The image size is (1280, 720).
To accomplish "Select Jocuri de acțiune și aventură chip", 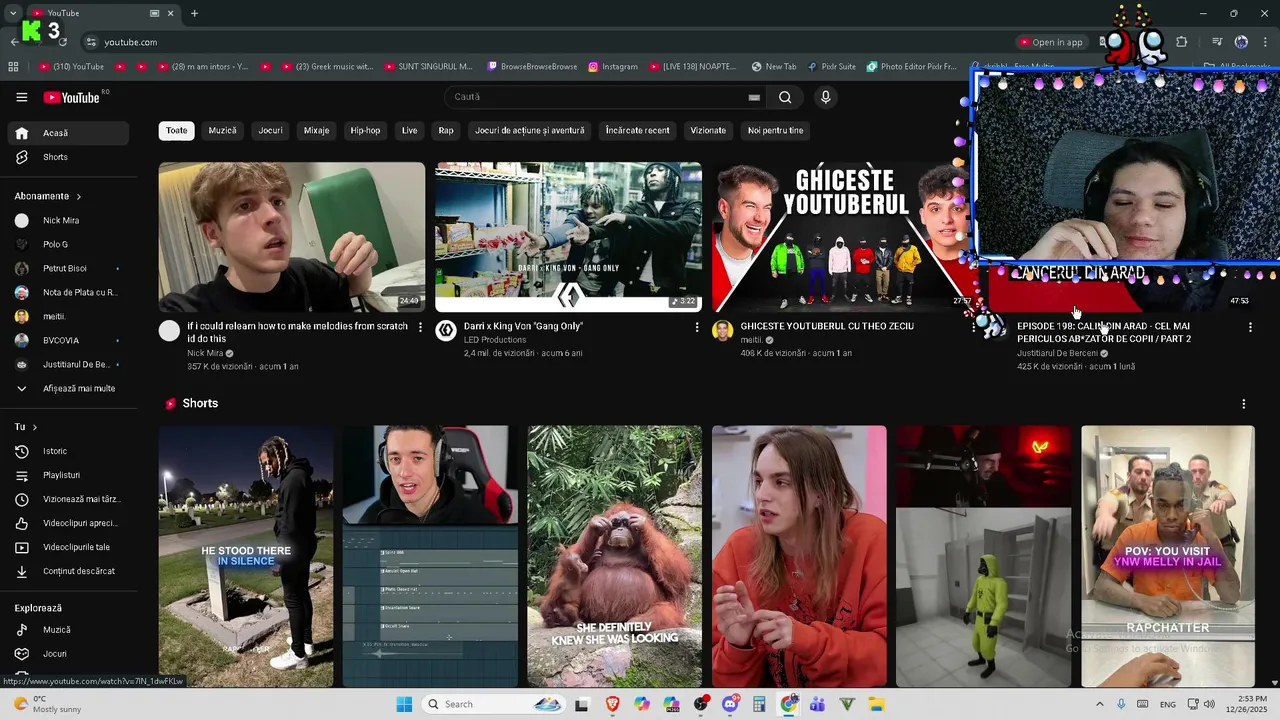I will click(x=530, y=131).
